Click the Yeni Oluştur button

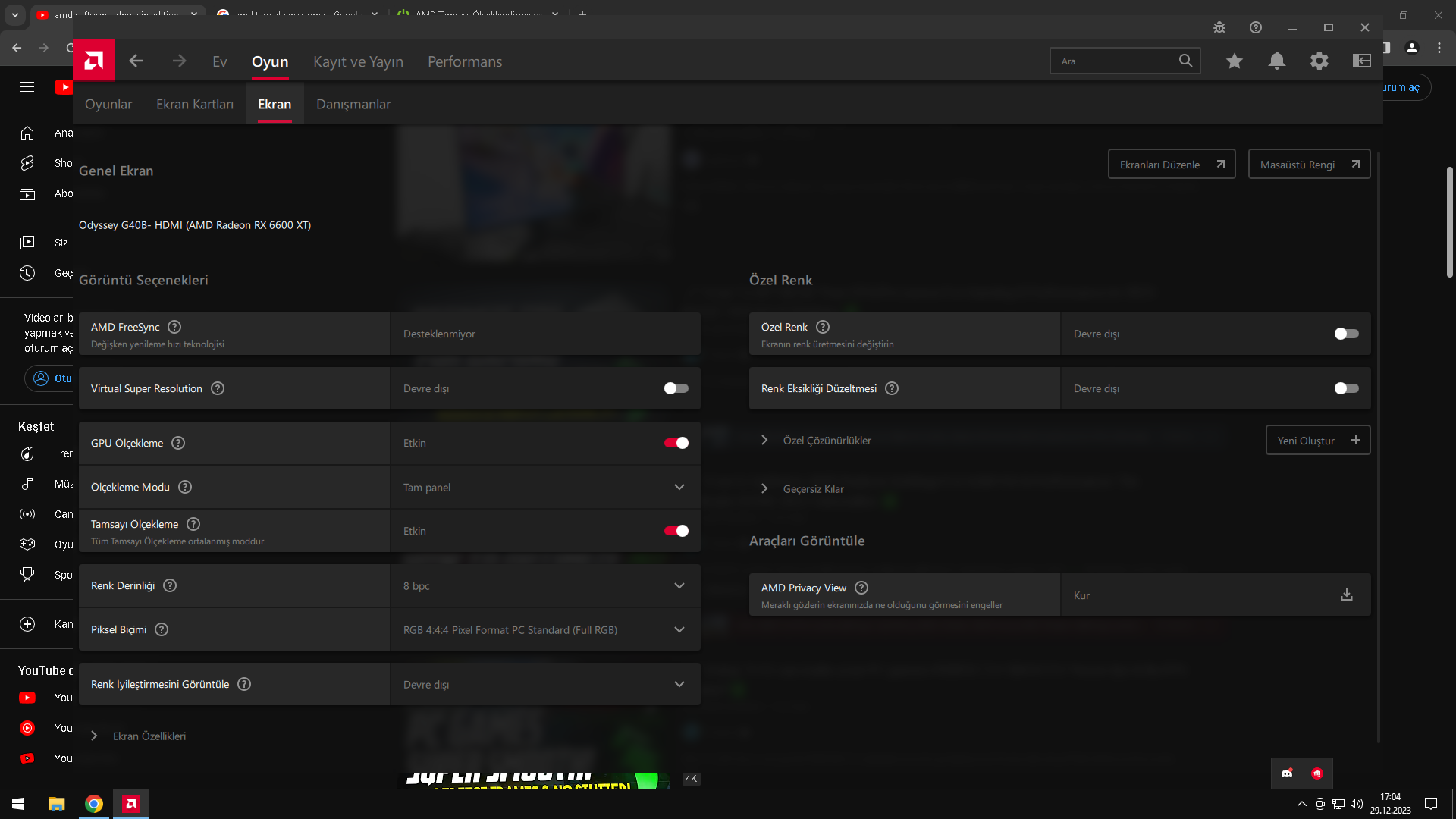point(1317,441)
